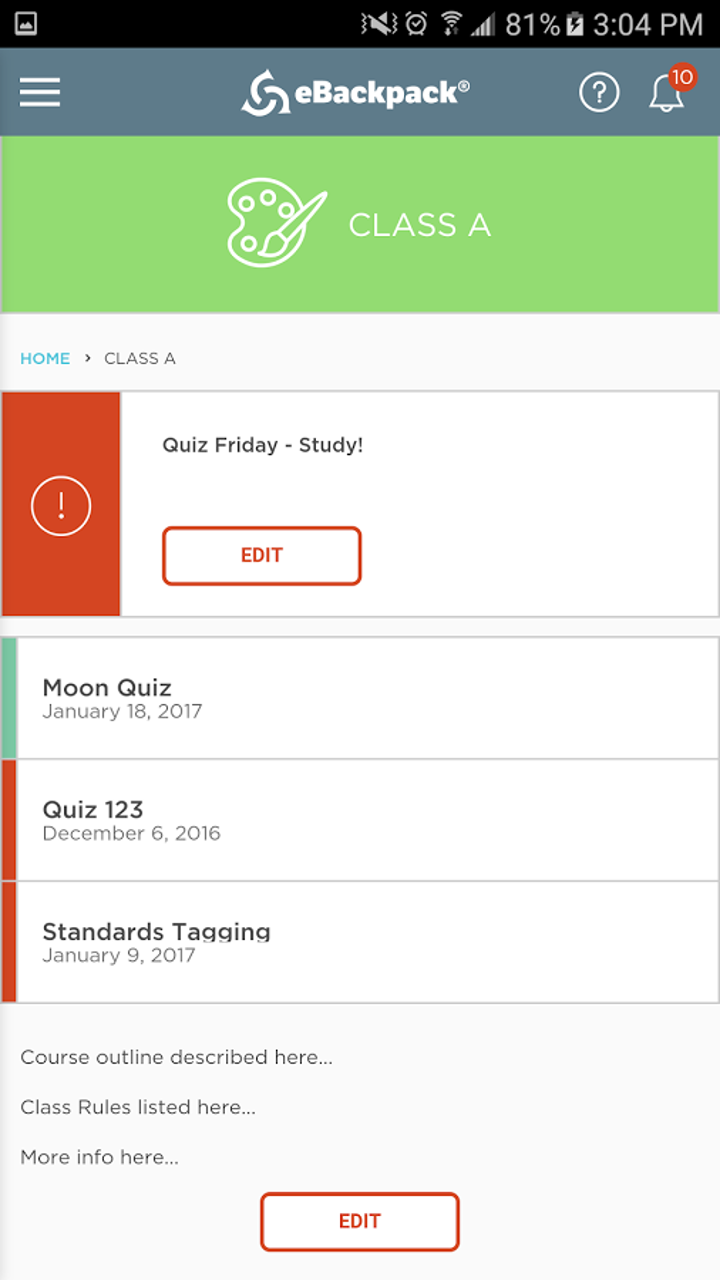Click the image thumbnail in the top-left status bar

click(26, 22)
